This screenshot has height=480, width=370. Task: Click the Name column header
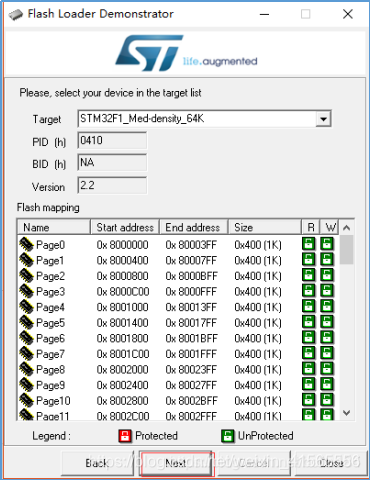click(54, 227)
